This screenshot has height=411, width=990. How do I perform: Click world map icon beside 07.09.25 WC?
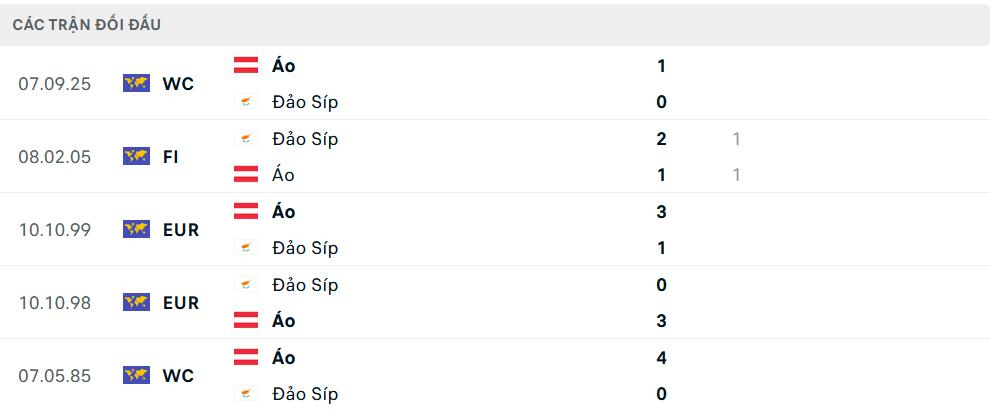[136, 83]
